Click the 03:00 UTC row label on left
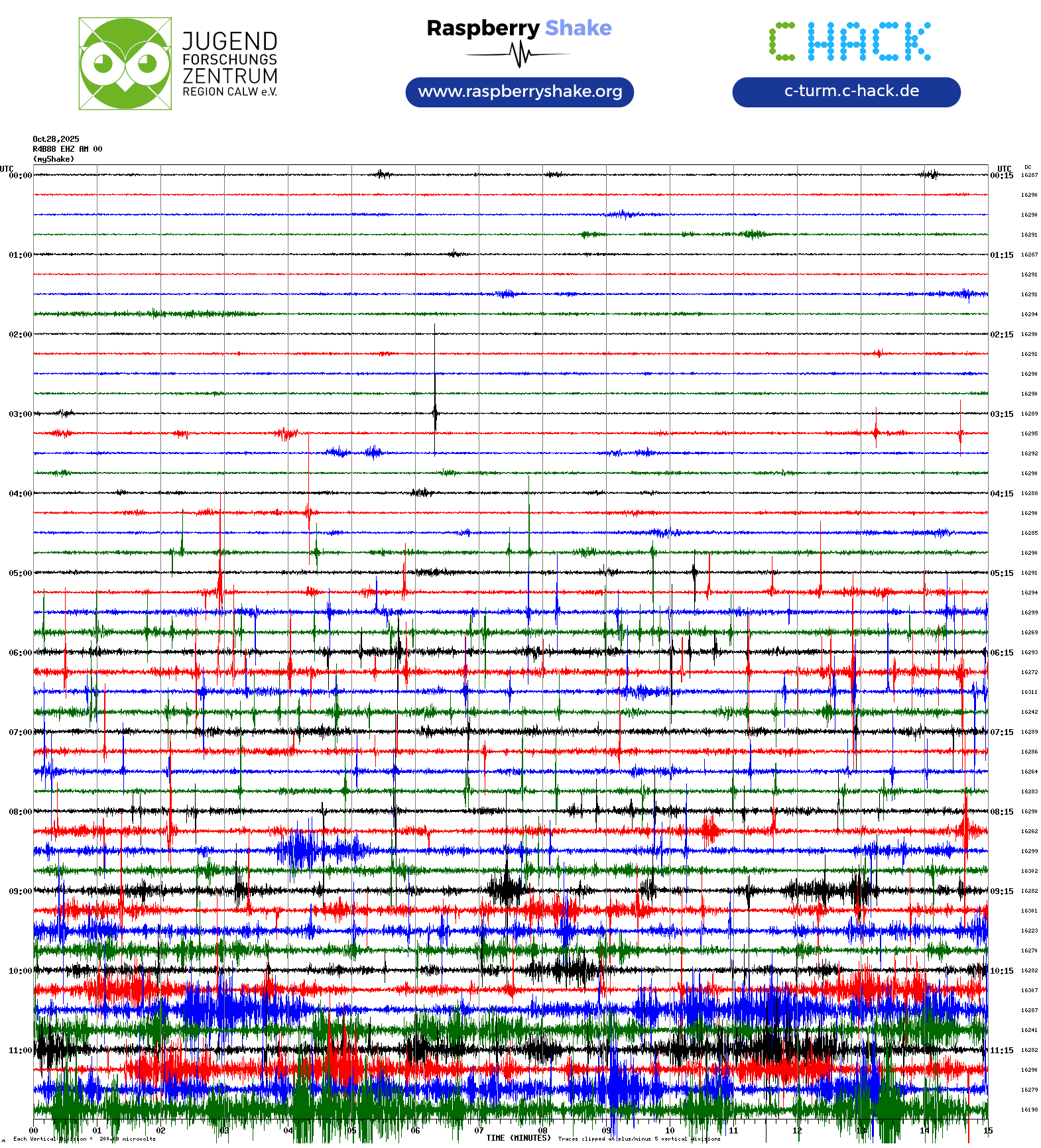 point(20,414)
